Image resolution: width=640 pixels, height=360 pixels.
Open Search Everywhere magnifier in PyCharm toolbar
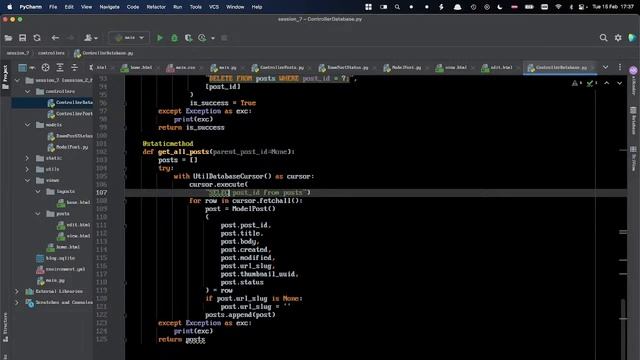[603, 38]
